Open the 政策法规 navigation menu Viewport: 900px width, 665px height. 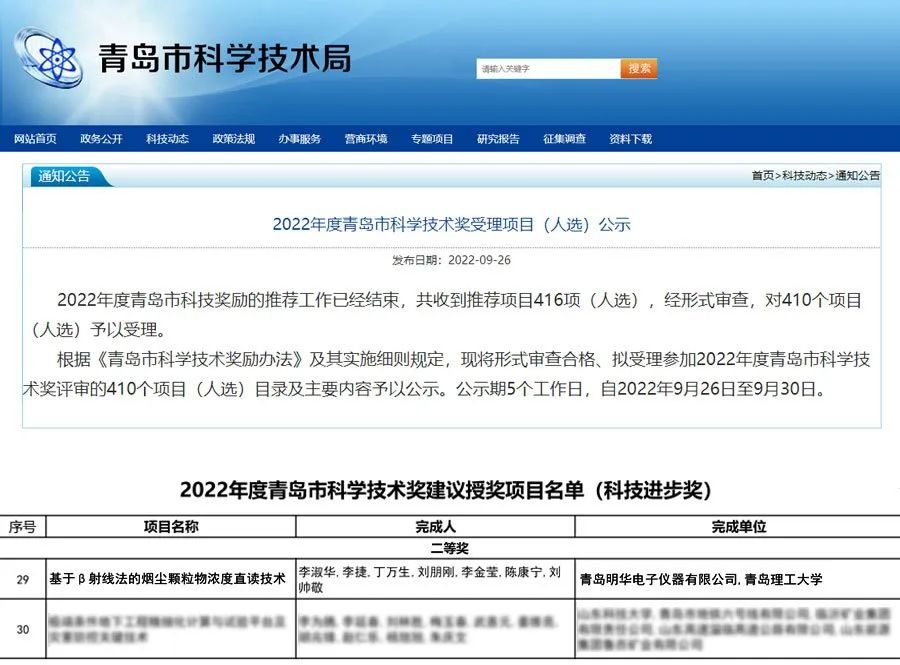click(233, 139)
